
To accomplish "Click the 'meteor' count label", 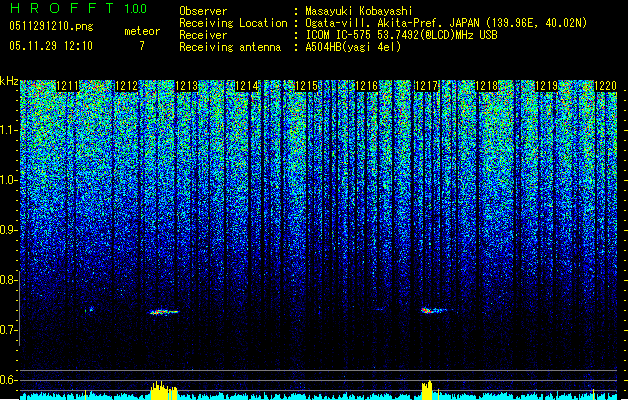I will tap(142, 31).
